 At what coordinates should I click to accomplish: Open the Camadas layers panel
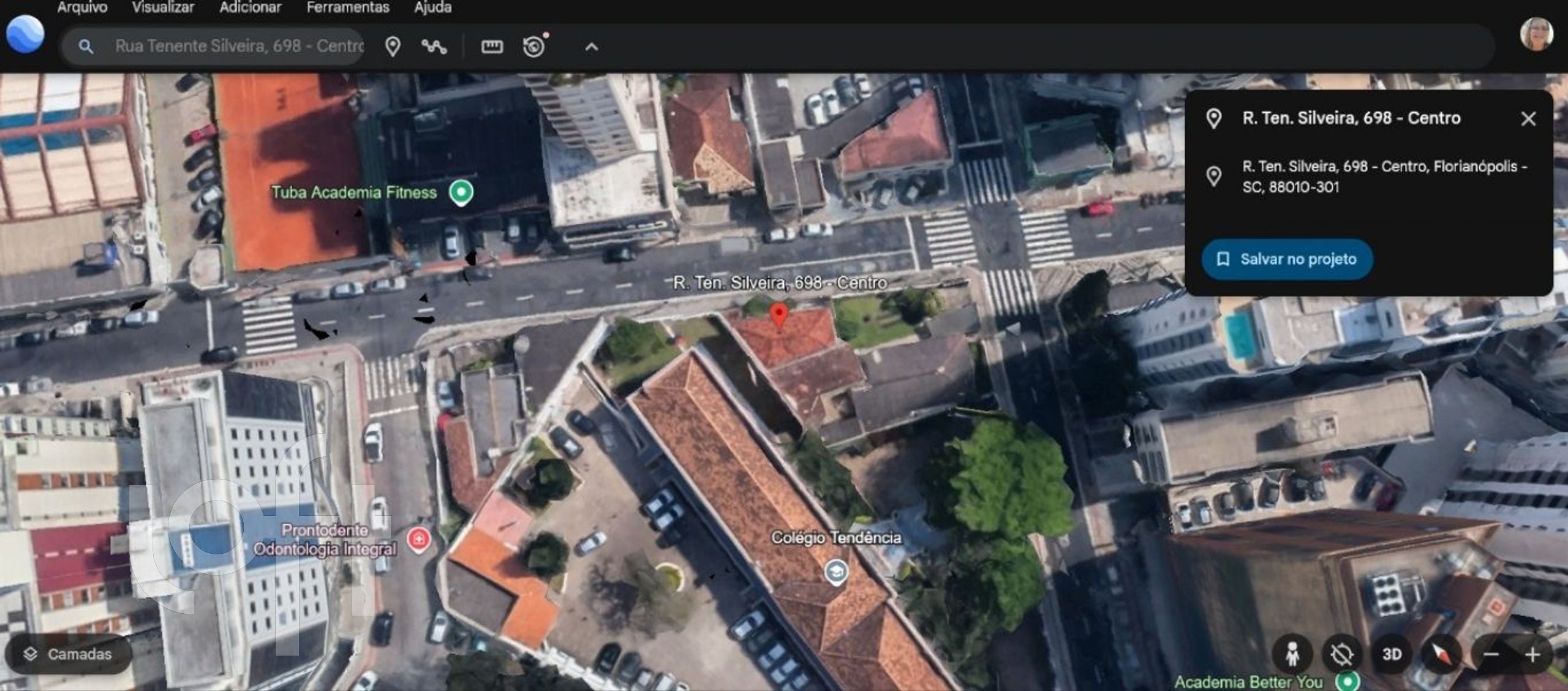69,654
